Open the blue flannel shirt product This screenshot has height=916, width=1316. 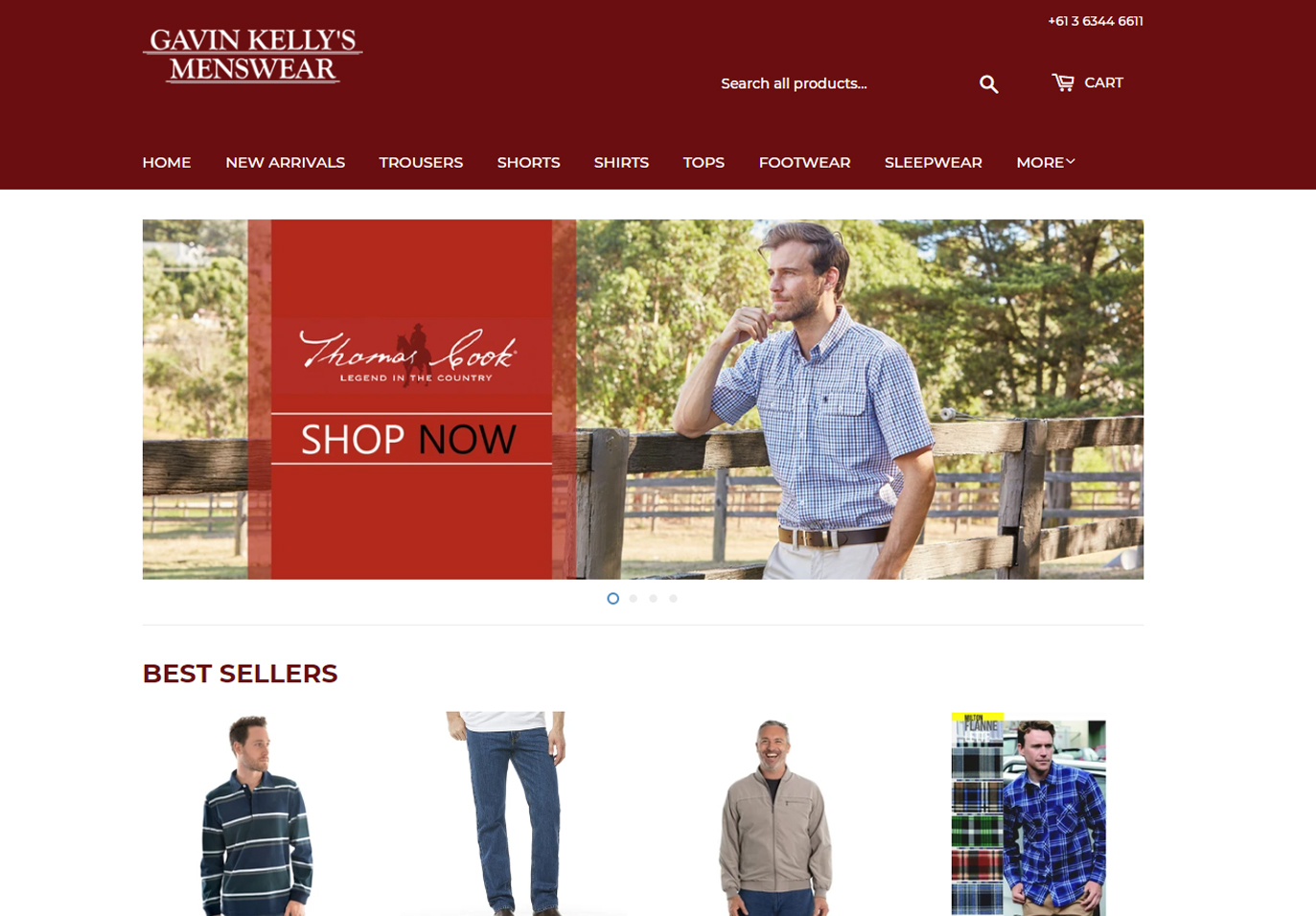click(1028, 814)
